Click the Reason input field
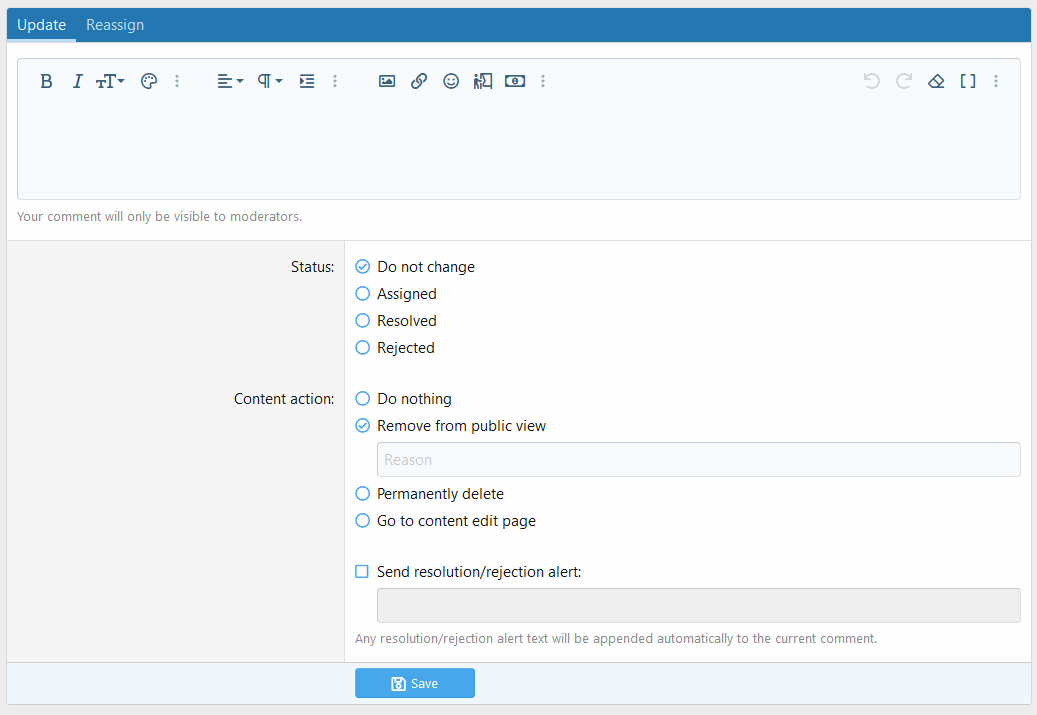The width and height of the screenshot is (1037, 715). [x=698, y=460]
